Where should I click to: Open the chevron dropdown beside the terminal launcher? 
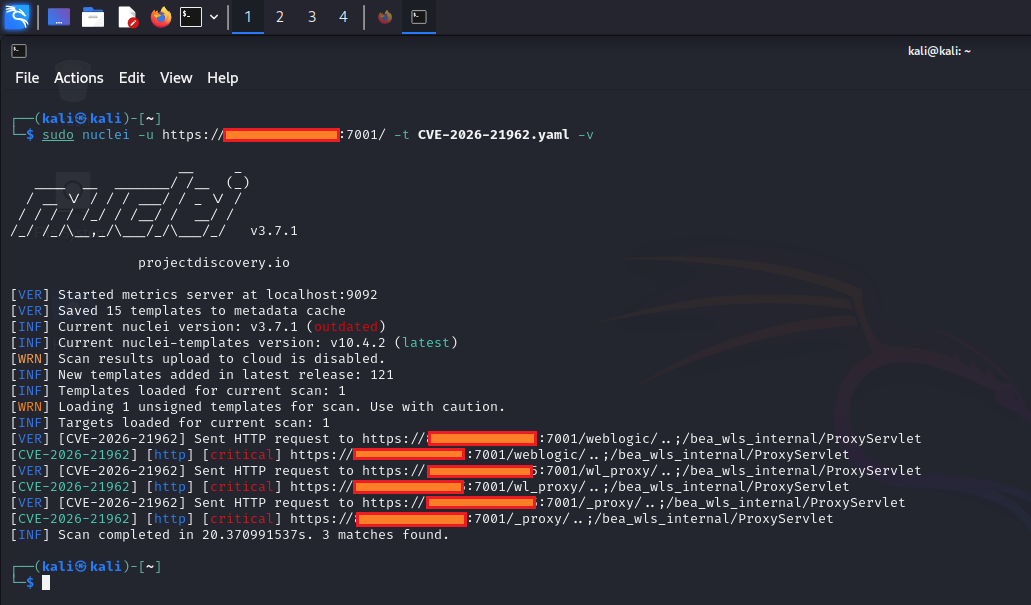pyautogui.click(x=212, y=17)
